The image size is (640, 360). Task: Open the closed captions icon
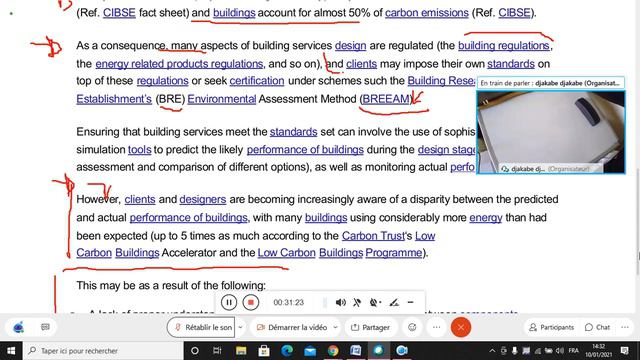tap(45, 327)
